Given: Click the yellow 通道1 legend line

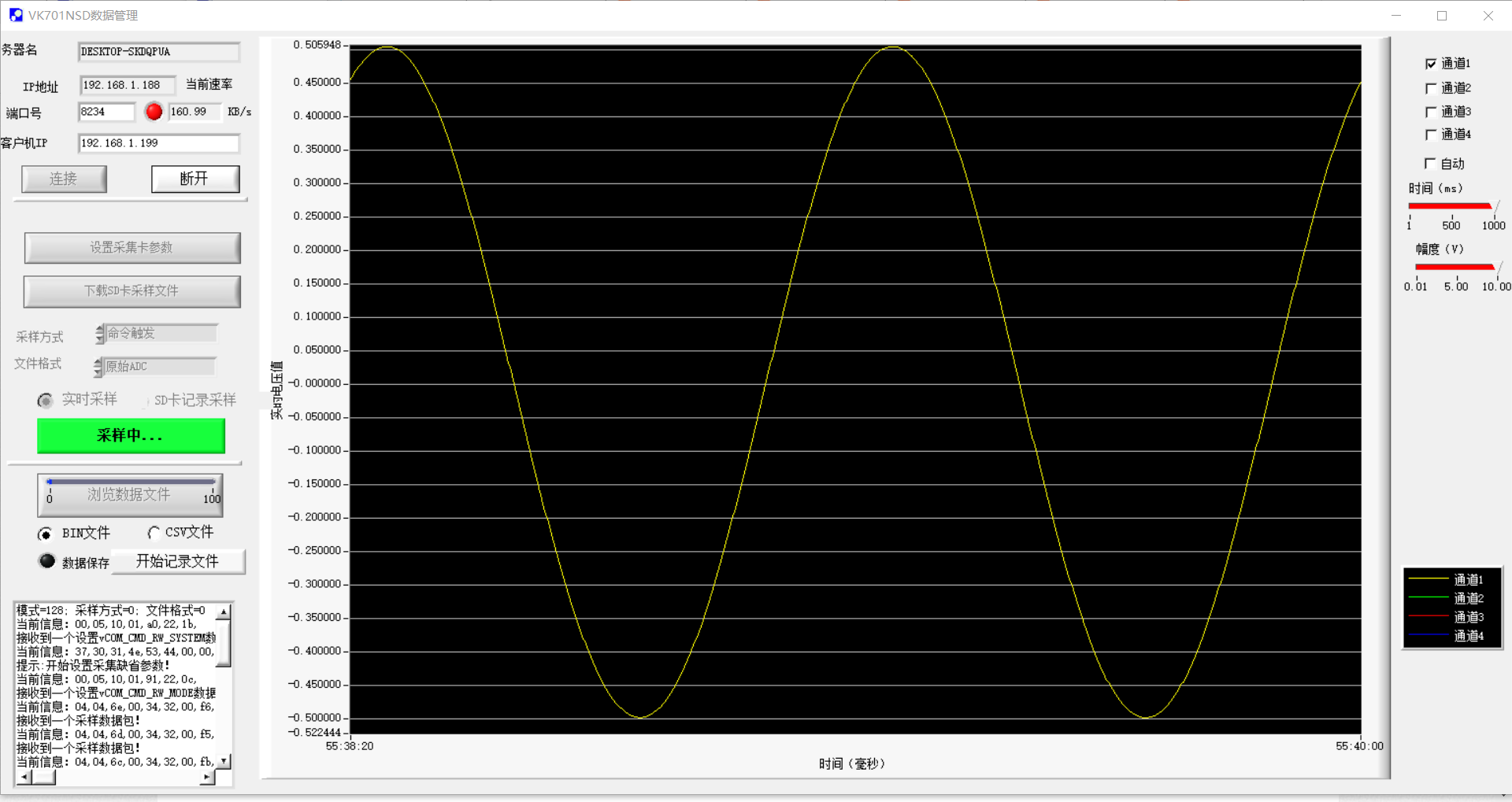Looking at the screenshot, I should click(1428, 579).
